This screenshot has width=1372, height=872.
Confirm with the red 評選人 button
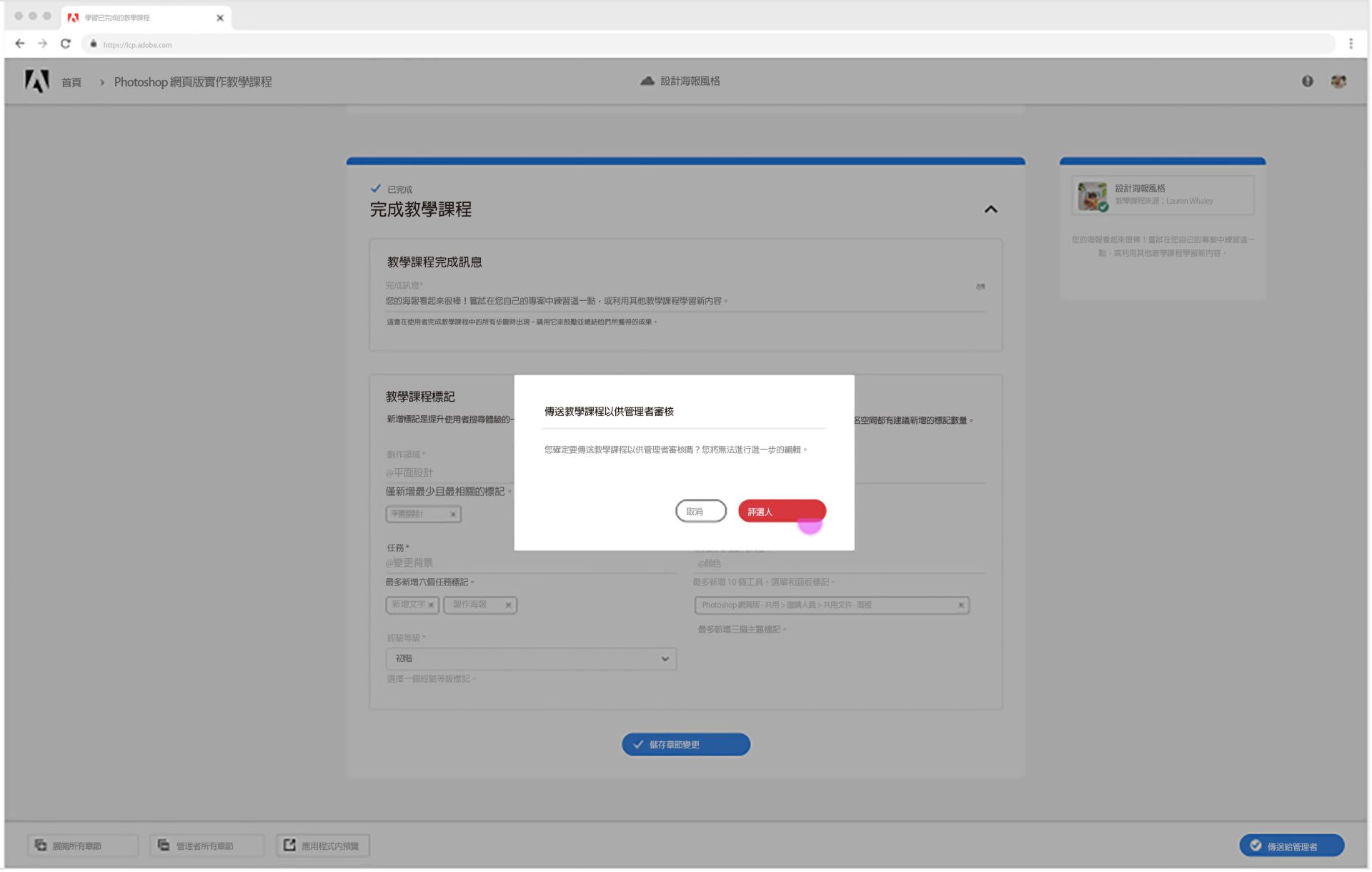point(781,512)
